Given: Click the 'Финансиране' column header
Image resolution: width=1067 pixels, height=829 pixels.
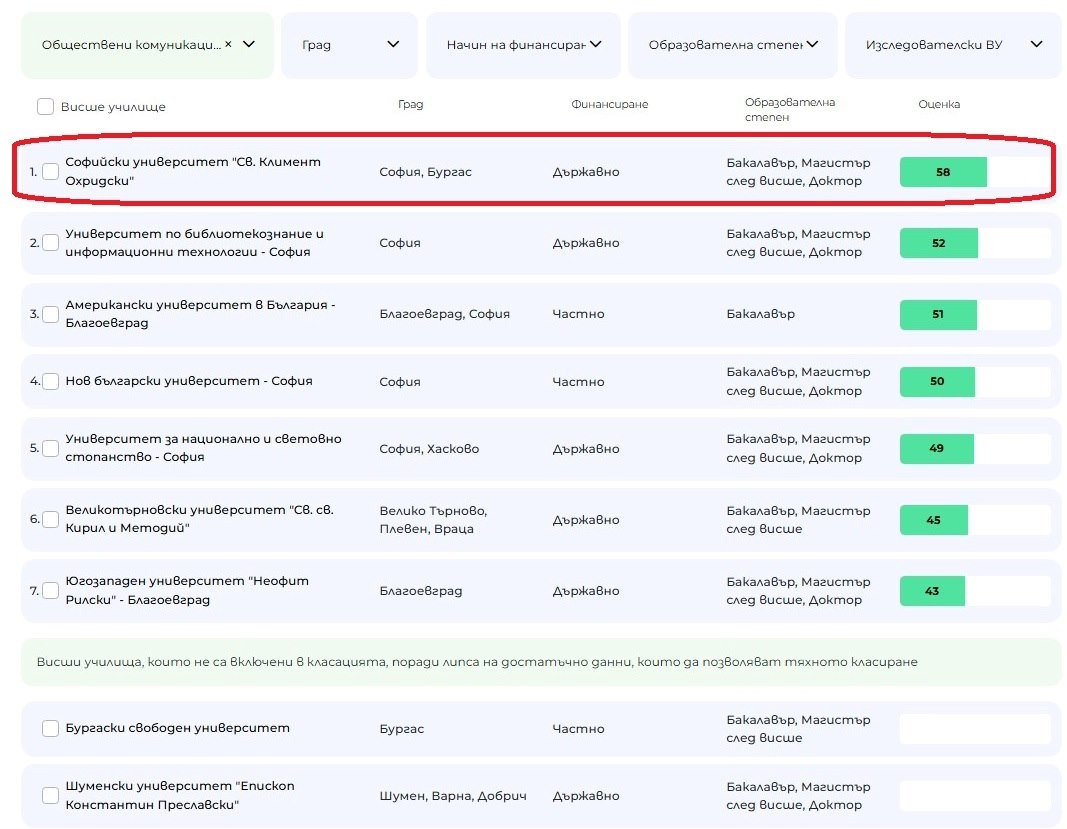Looking at the screenshot, I should [609, 105].
